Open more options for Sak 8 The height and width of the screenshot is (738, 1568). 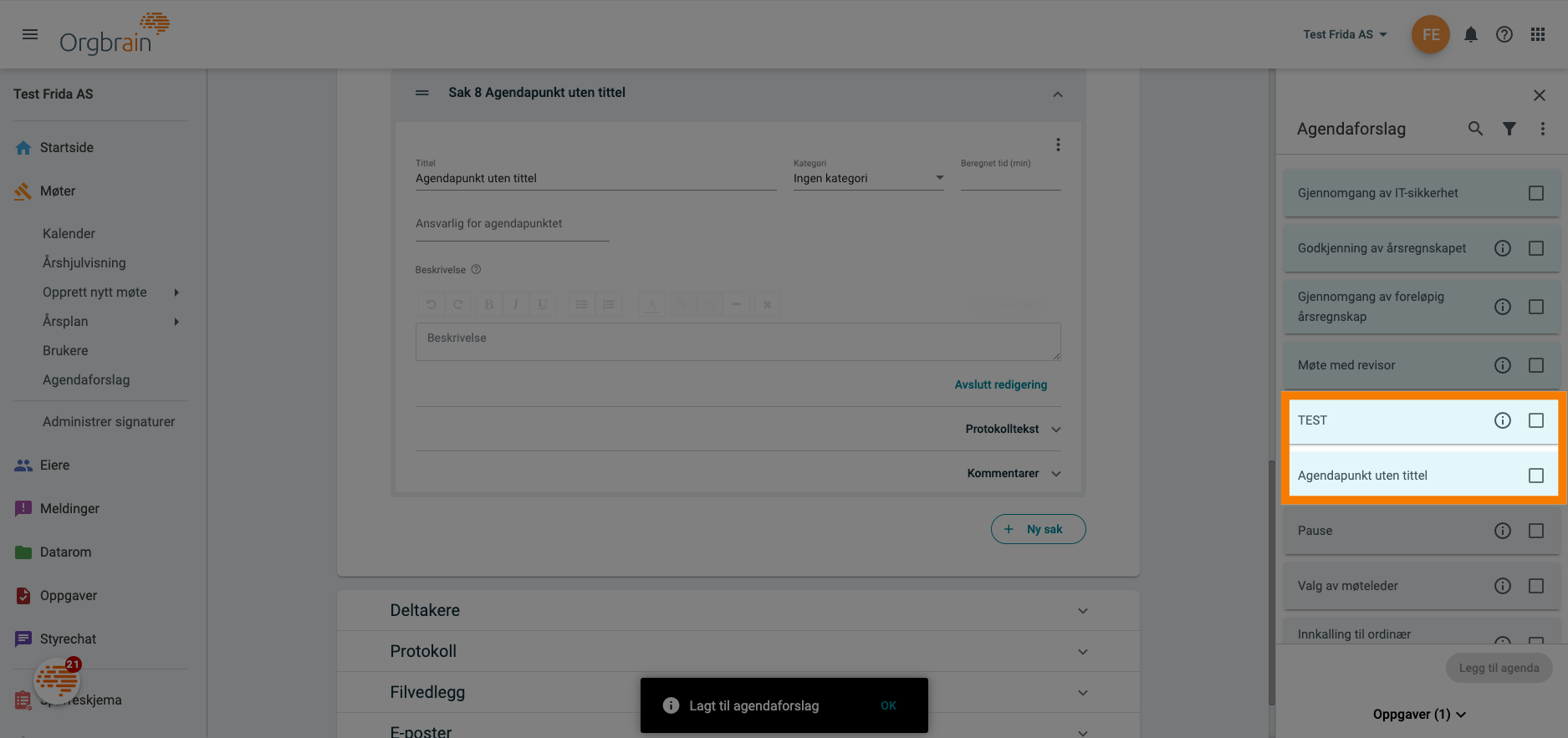point(1058,145)
